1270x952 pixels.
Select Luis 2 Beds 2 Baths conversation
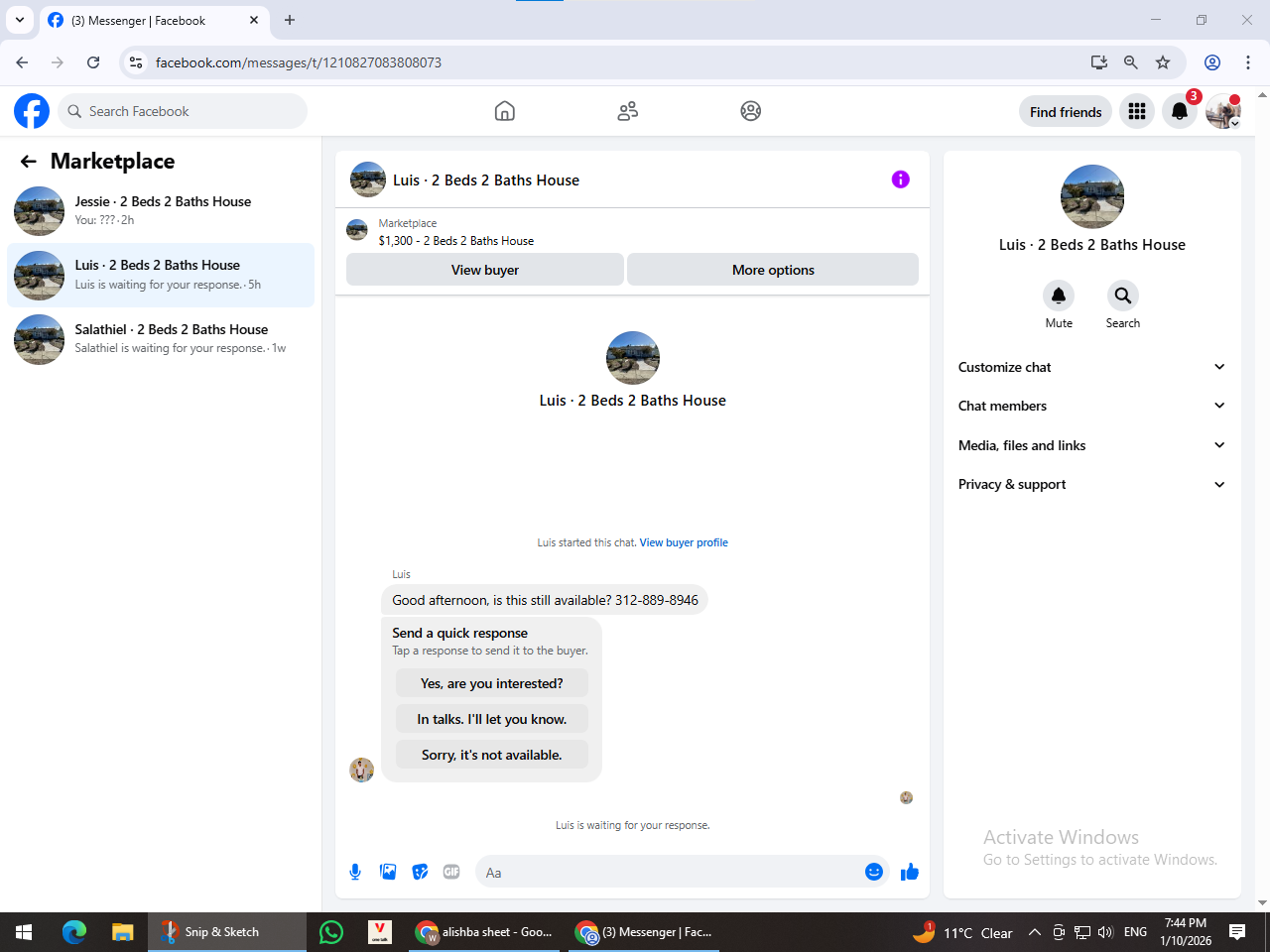click(161, 275)
